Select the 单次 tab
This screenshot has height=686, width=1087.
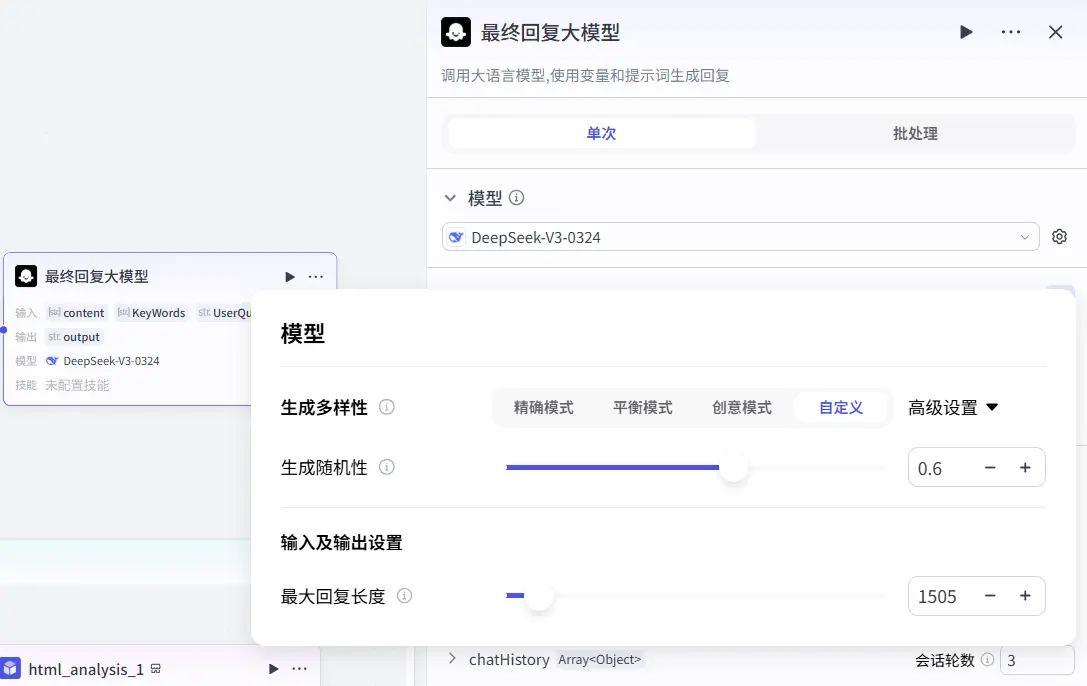(x=600, y=132)
